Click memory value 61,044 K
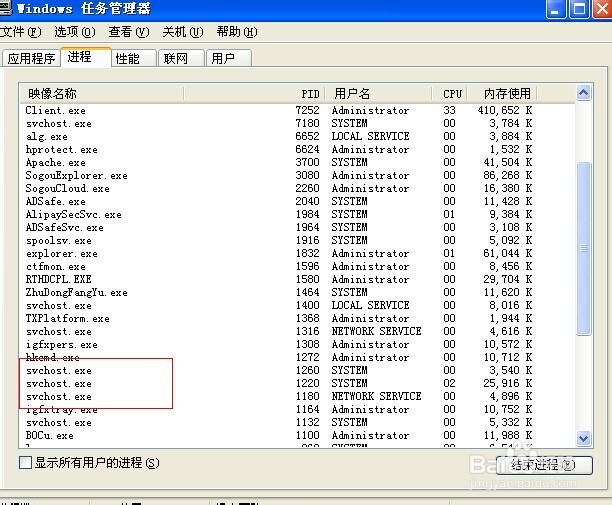This screenshot has height=505, width=612. click(x=507, y=253)
